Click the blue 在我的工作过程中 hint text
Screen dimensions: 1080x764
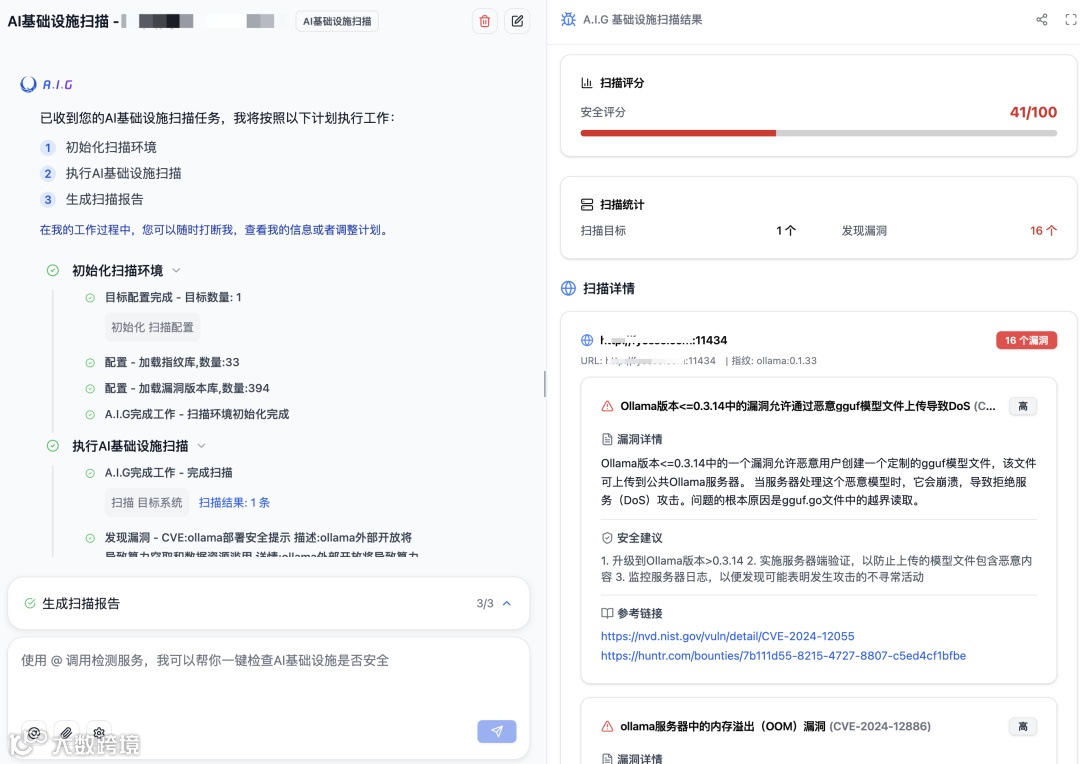pos(215,230)
